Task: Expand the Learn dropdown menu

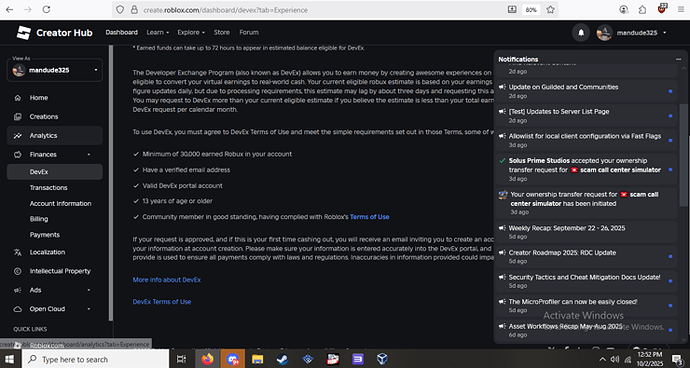Action: click(158, 33)
